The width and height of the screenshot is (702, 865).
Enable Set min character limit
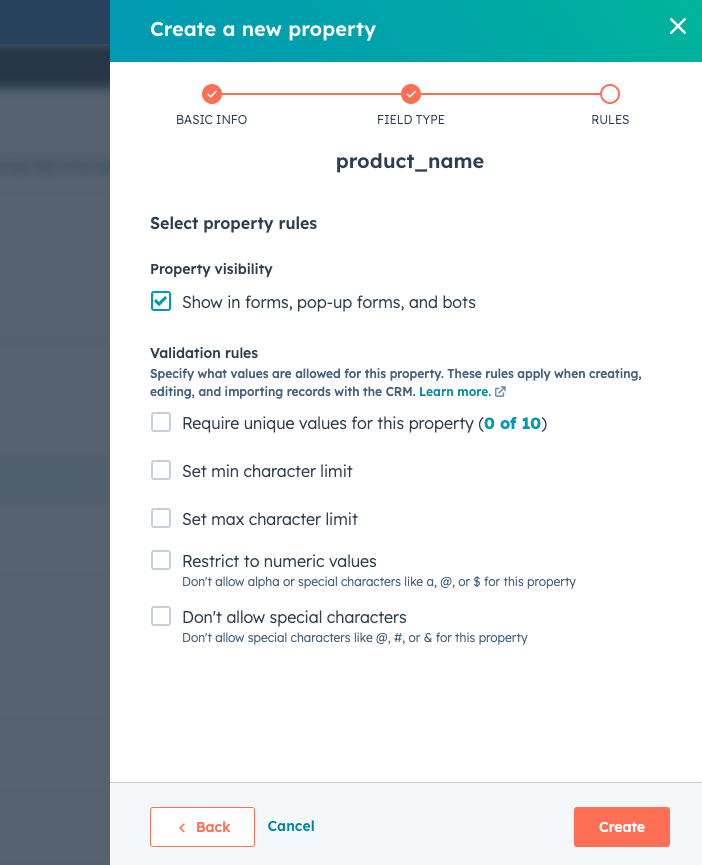pos(161,470)
